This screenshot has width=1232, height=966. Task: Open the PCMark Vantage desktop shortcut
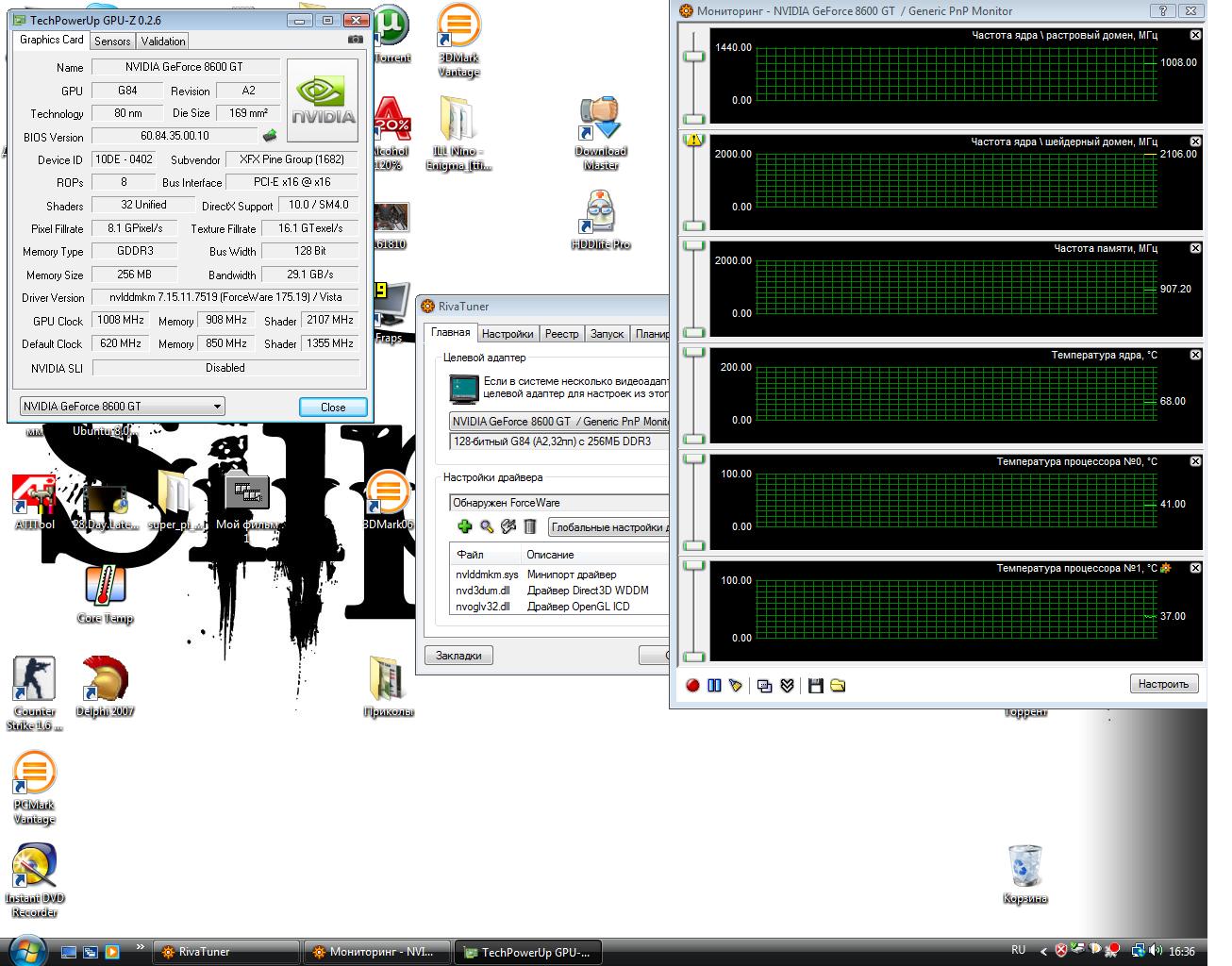tap(34, 787)
